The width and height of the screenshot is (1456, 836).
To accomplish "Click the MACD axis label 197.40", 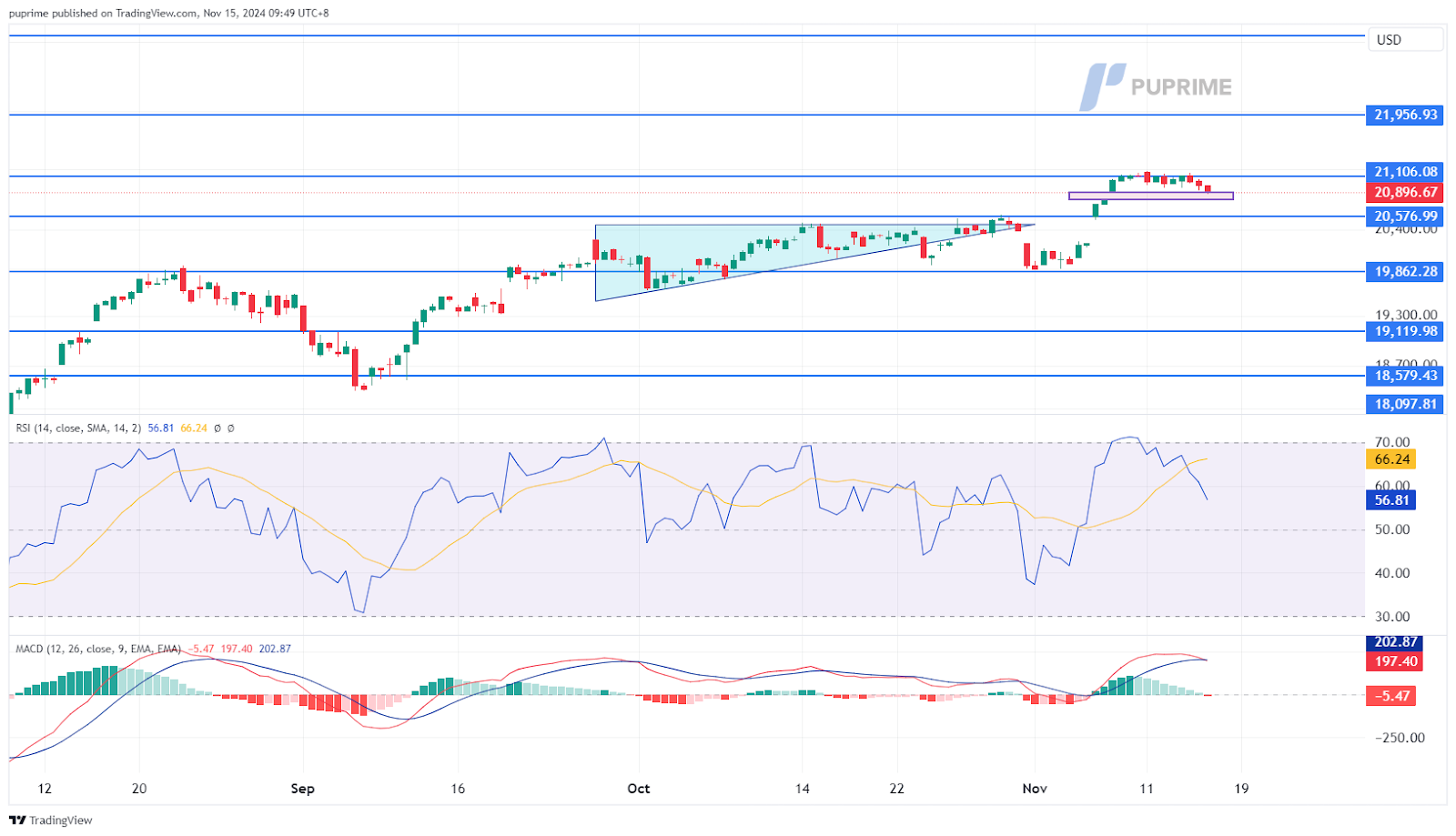I will [x=1395, y=661].
